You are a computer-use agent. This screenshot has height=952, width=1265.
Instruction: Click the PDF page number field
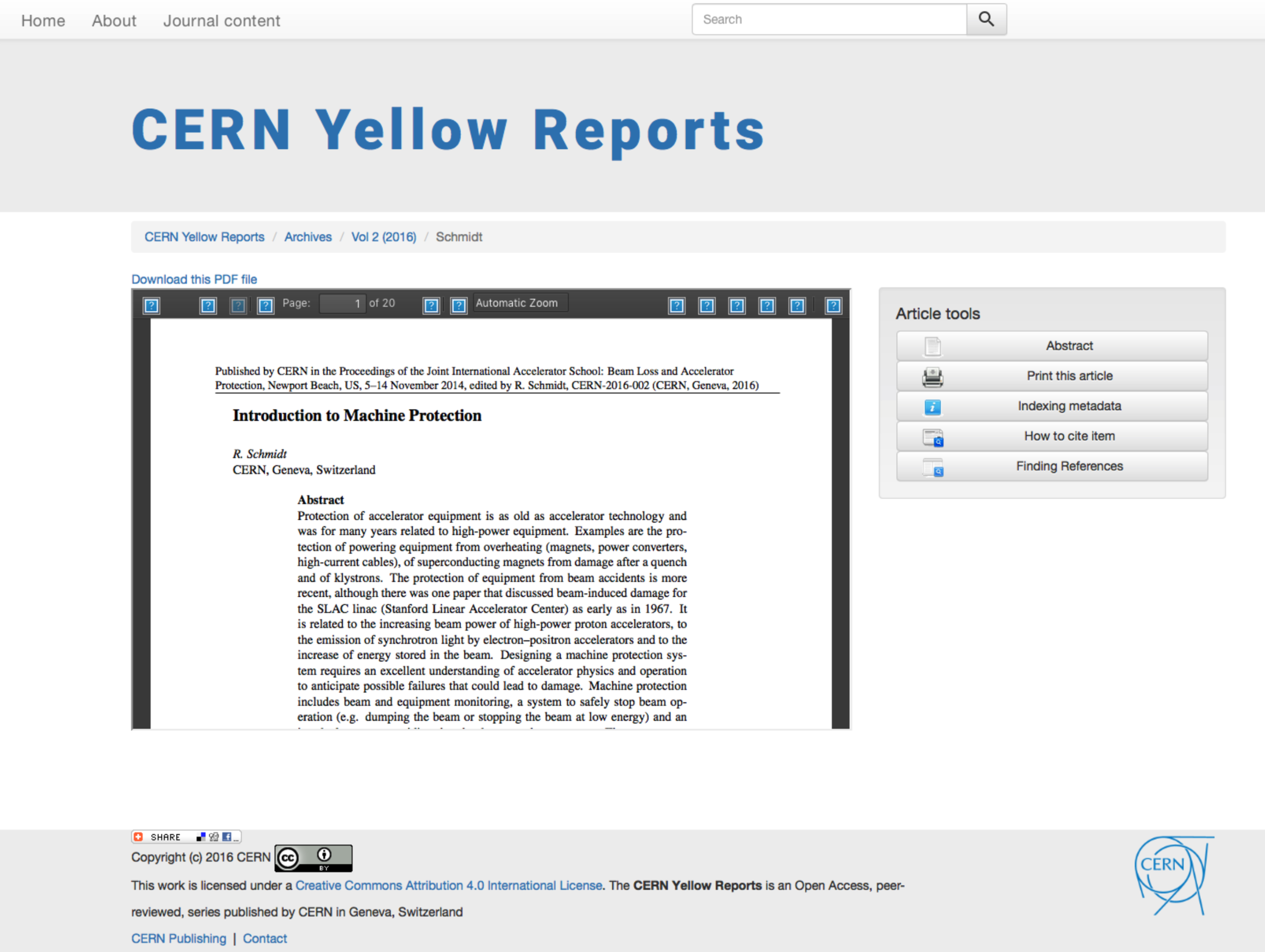342,303
